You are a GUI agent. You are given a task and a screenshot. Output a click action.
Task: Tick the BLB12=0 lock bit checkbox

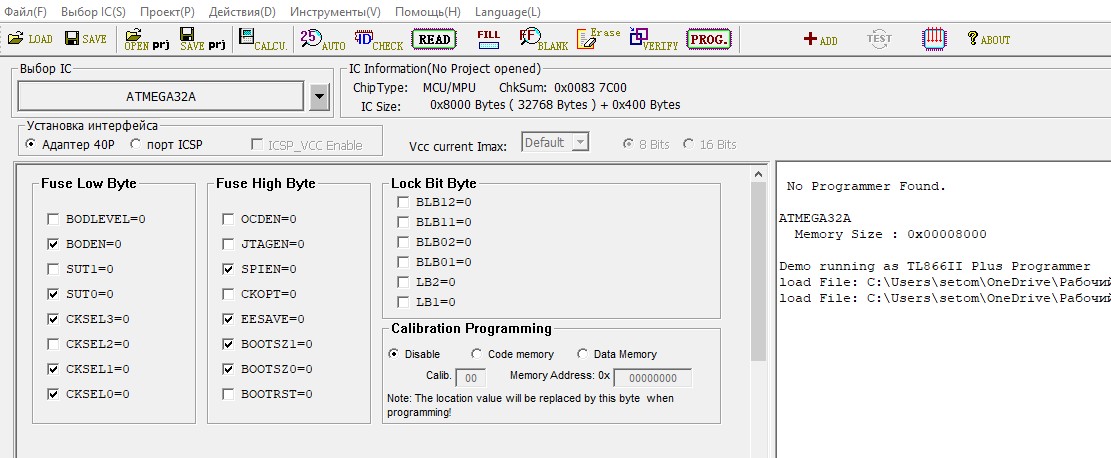[x=403, y=202]
